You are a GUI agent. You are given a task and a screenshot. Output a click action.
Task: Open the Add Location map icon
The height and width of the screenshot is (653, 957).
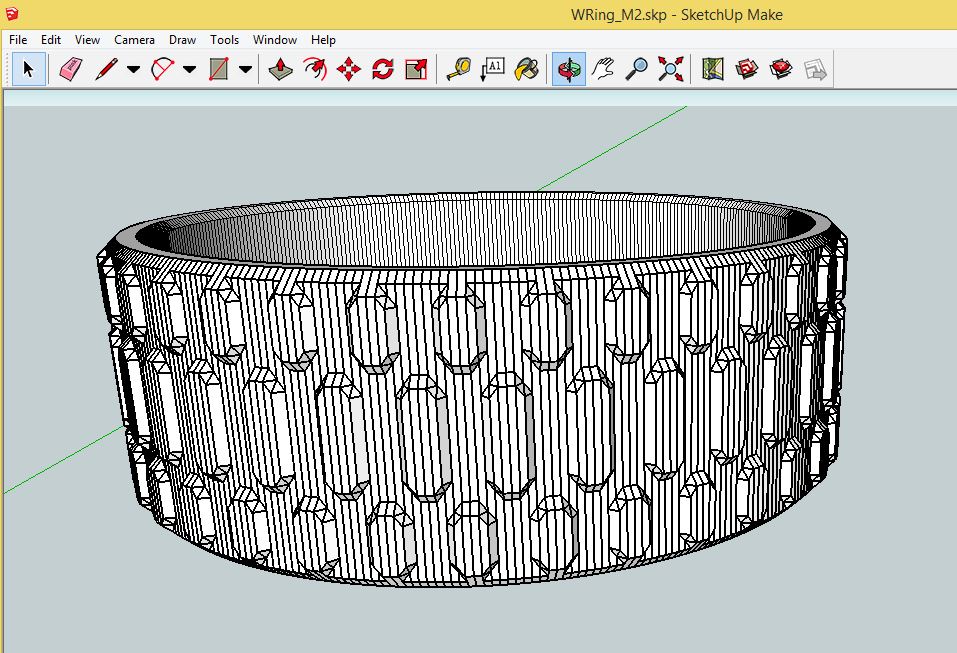pos(712,69)
